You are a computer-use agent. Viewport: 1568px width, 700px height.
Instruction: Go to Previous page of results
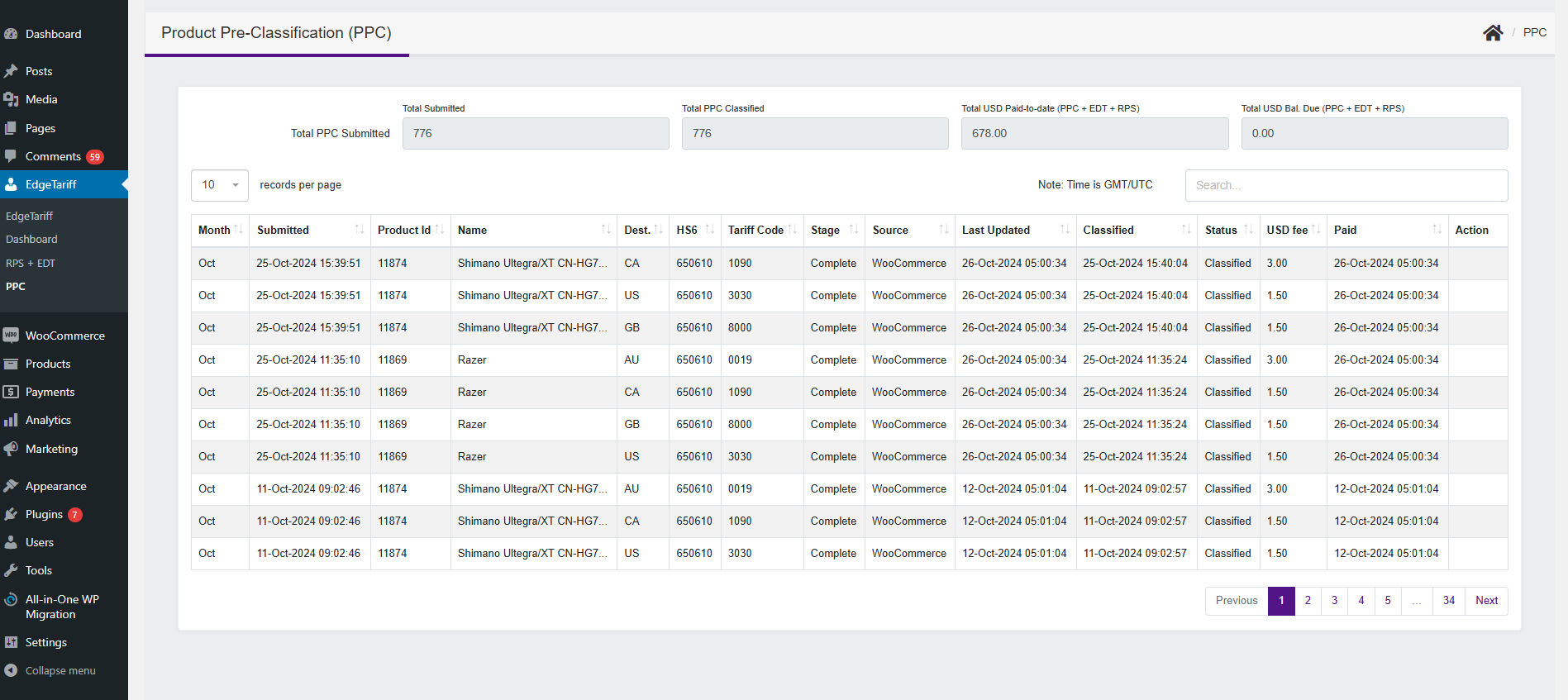coord(1237,601)
